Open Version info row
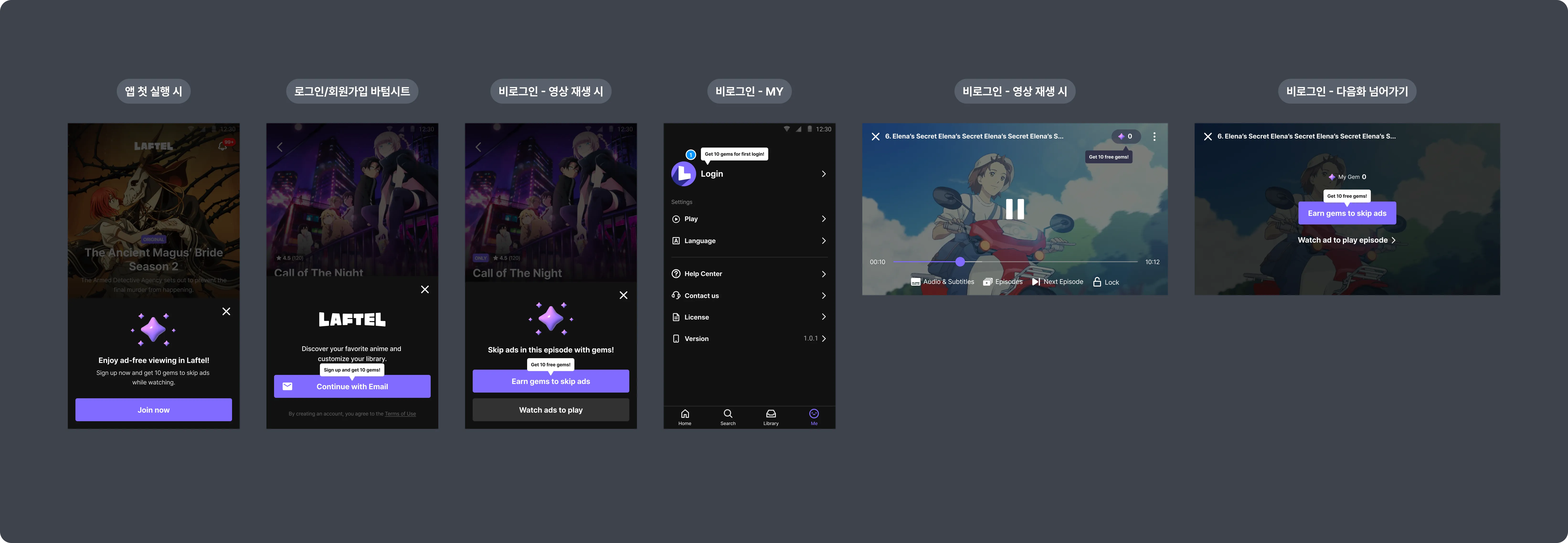Viewport: 1568px width, 543px height. tap(749, 338)
